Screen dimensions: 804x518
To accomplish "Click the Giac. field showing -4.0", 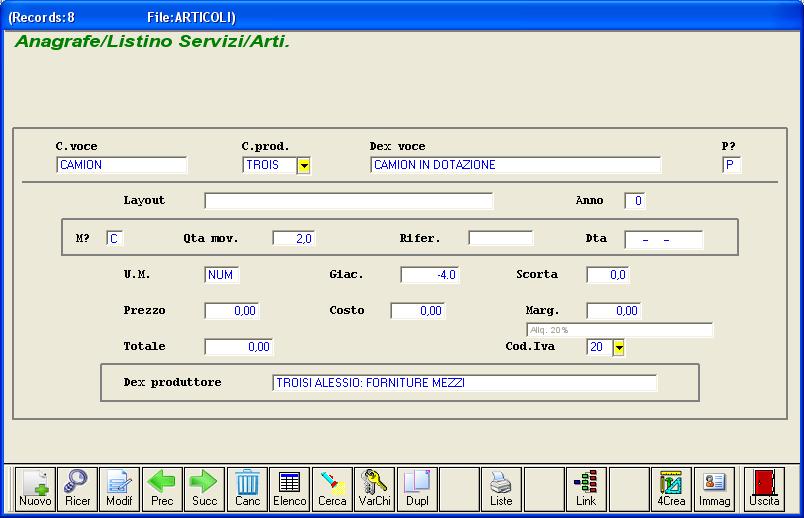I will point(430,275).
